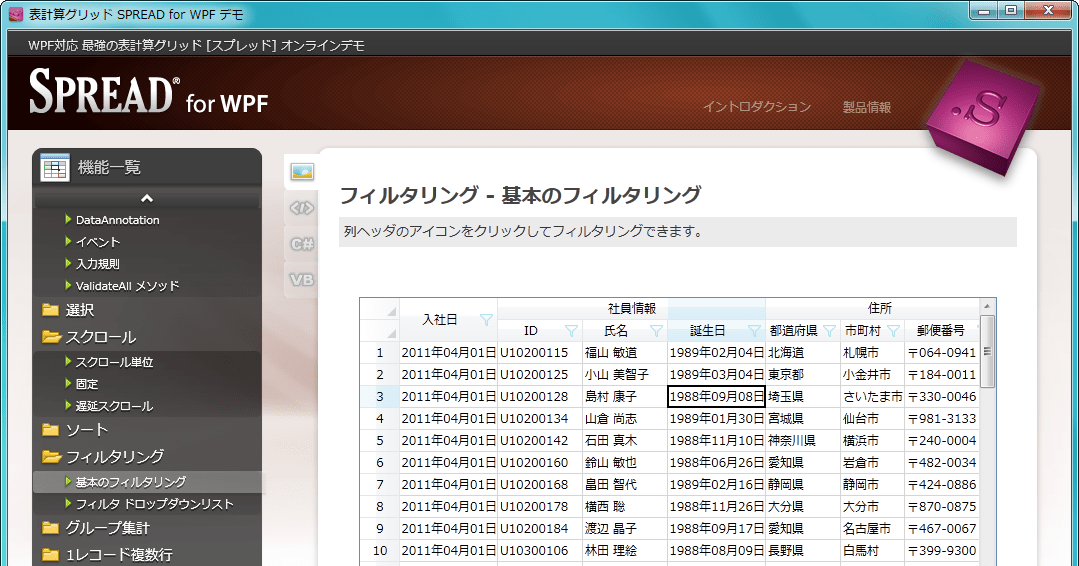Click cell 神奈川県
1079x566 pixels.
pos(803,441)
